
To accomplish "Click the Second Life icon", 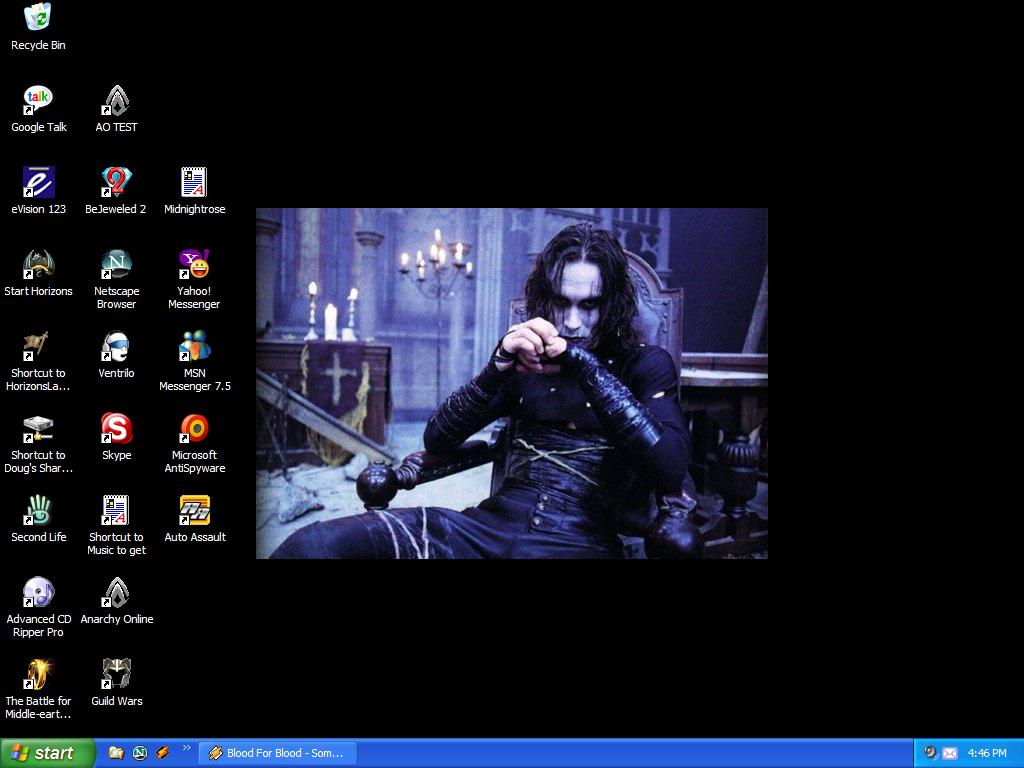I will [38, 510].
